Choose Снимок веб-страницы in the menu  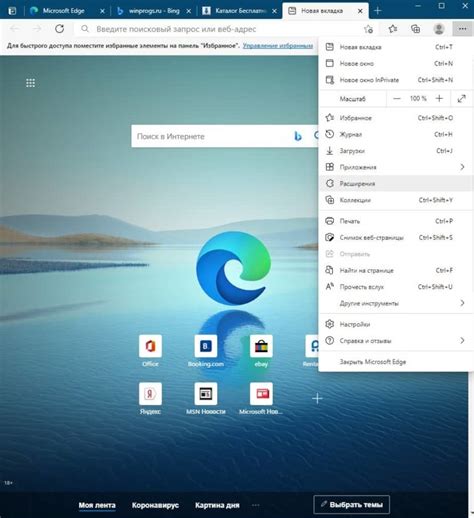click(396, 237)
